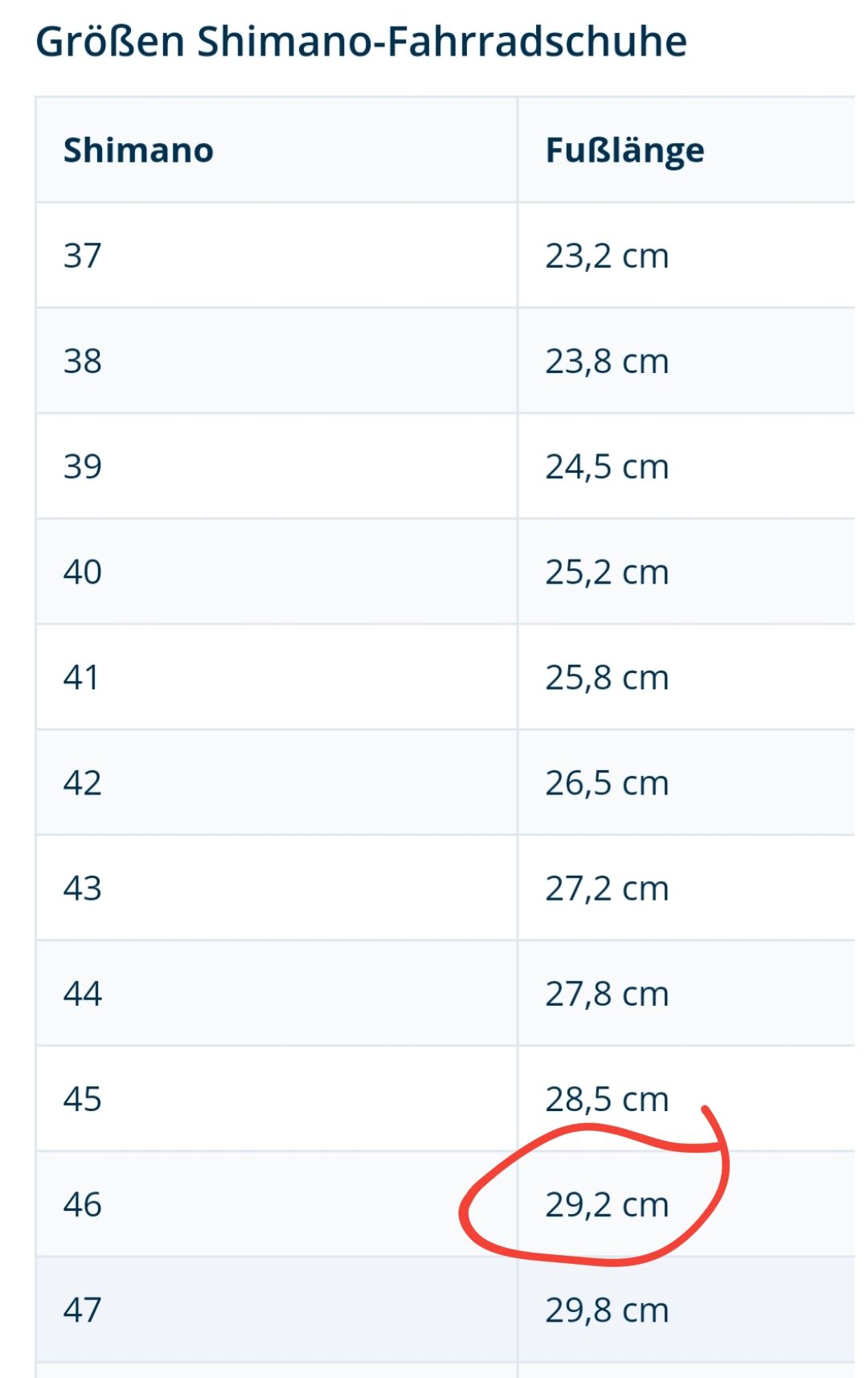Screen dimensions: 868x1378
Task: Click the red-circled 29,2 cm value
Action: coord(607,1205)
